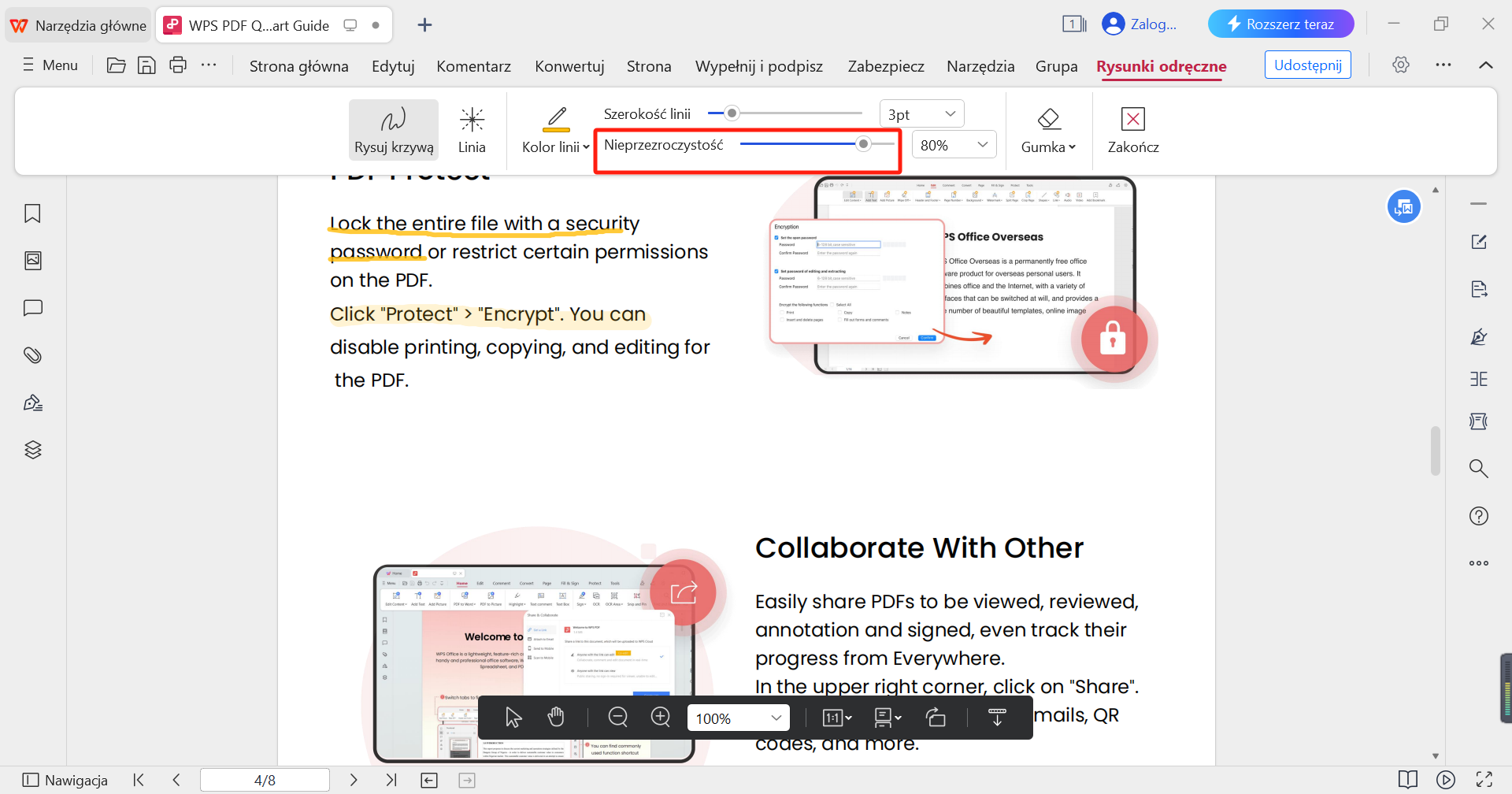Go to first page
This screenshot has height=794, width=1512.
coord(139,780)
